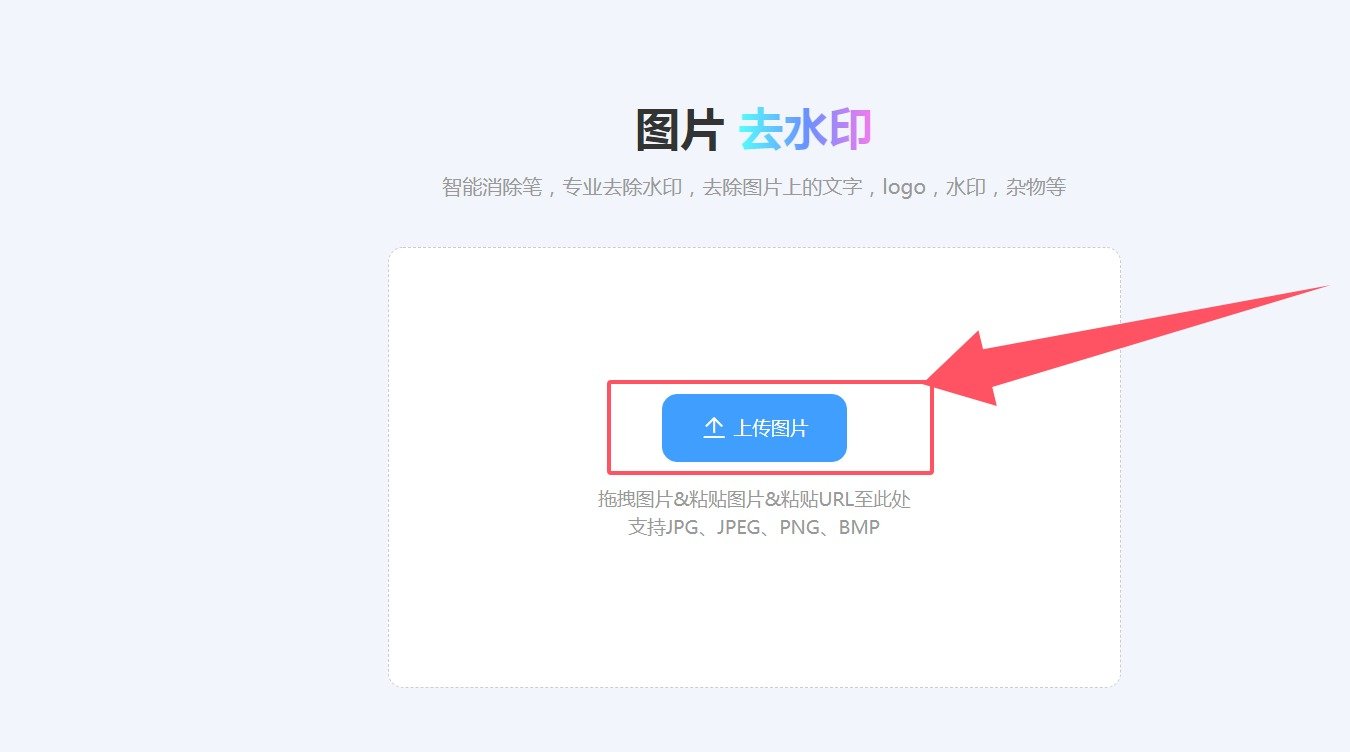
Task: Click the BMP format label
Action: pos(859,526)
